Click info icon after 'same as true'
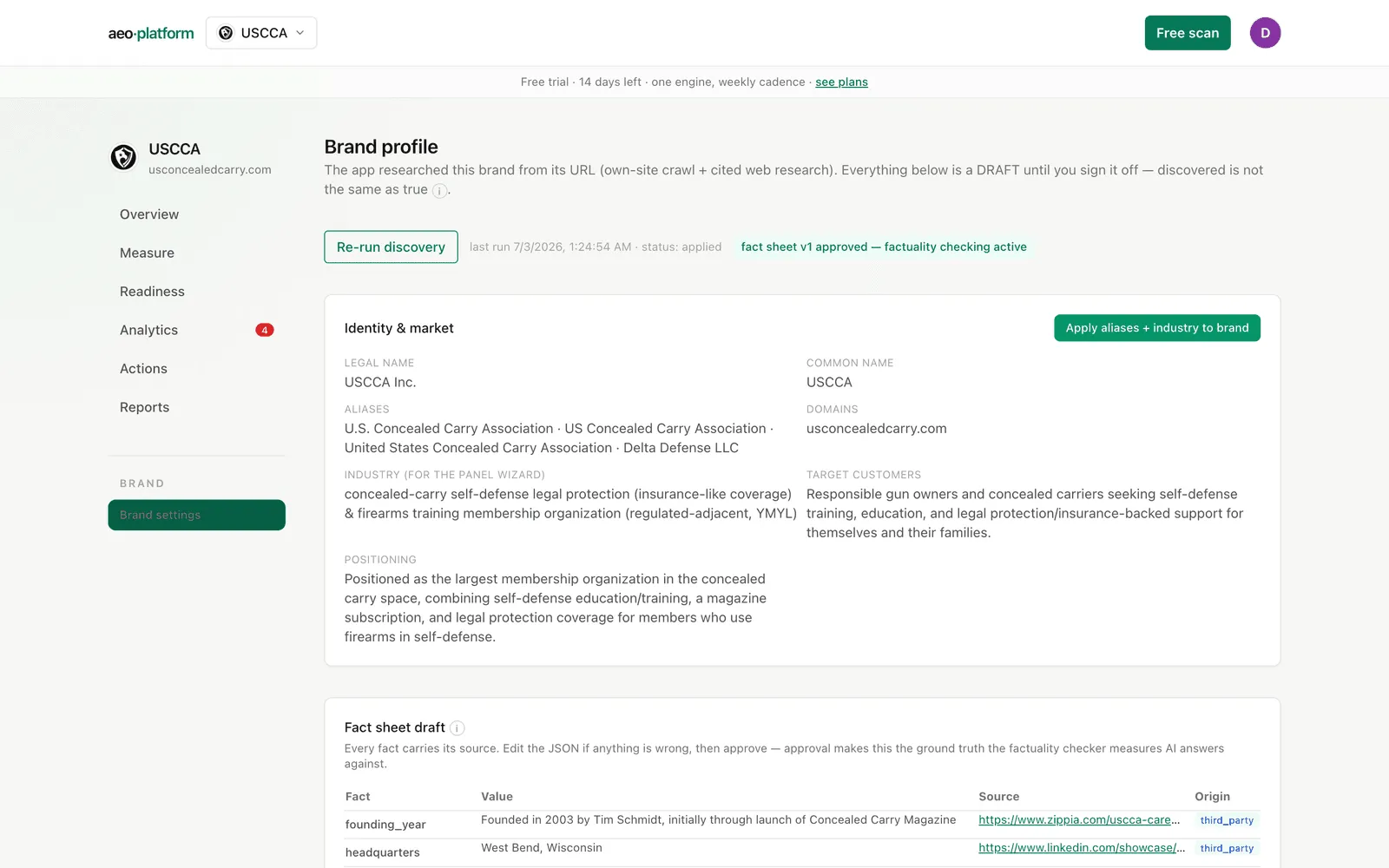The image size is (1389, 868). tap(439, 191)
